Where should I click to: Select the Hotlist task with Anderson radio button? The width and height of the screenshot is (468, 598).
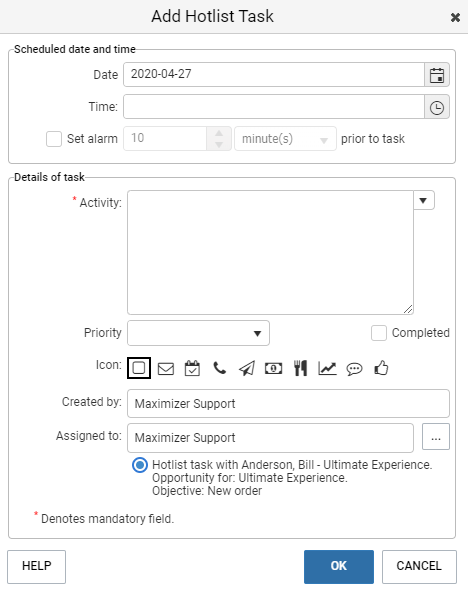coord(140,465)
